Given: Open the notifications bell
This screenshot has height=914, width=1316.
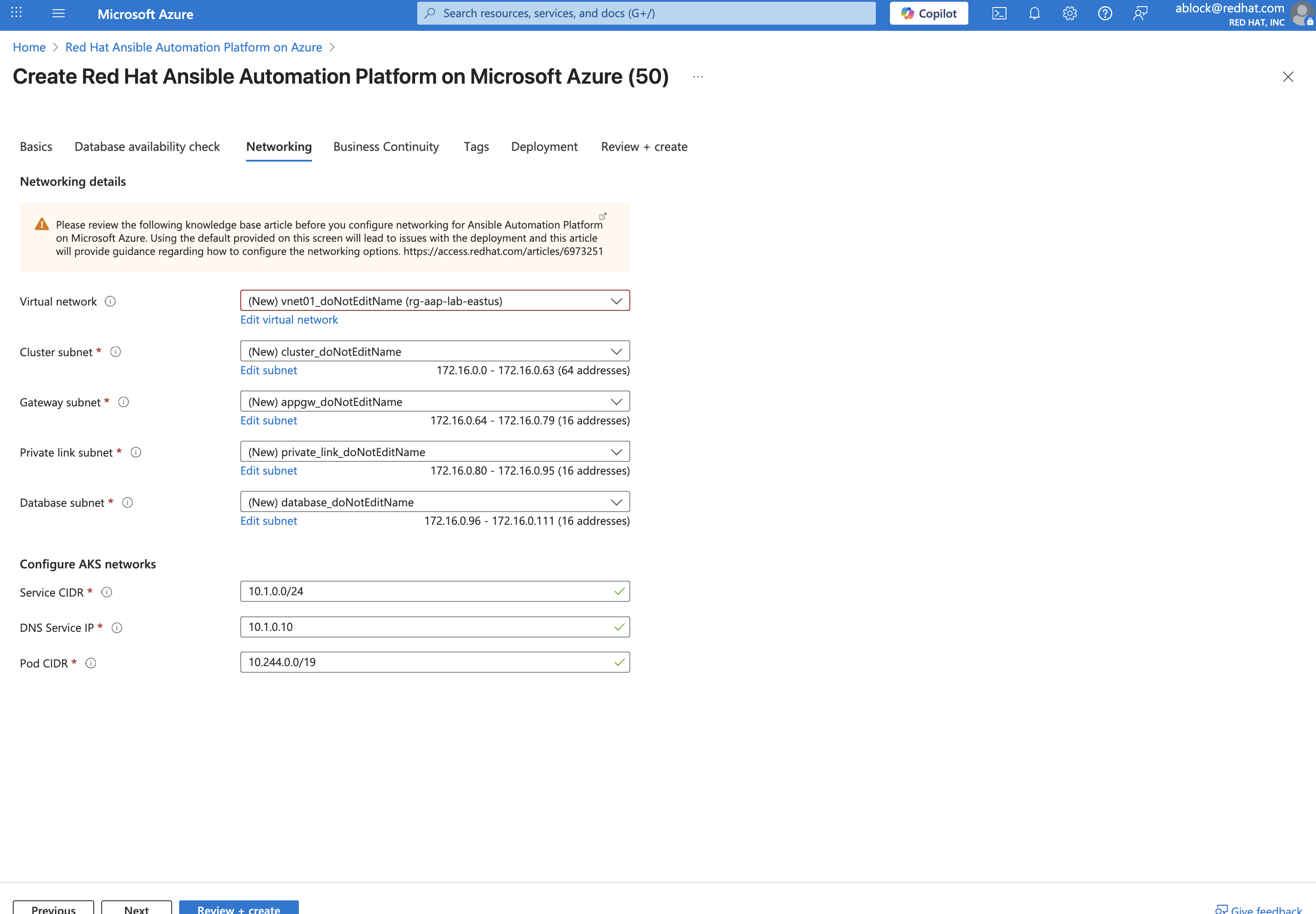Looking at the screenshot, I should click(1034, 13).
